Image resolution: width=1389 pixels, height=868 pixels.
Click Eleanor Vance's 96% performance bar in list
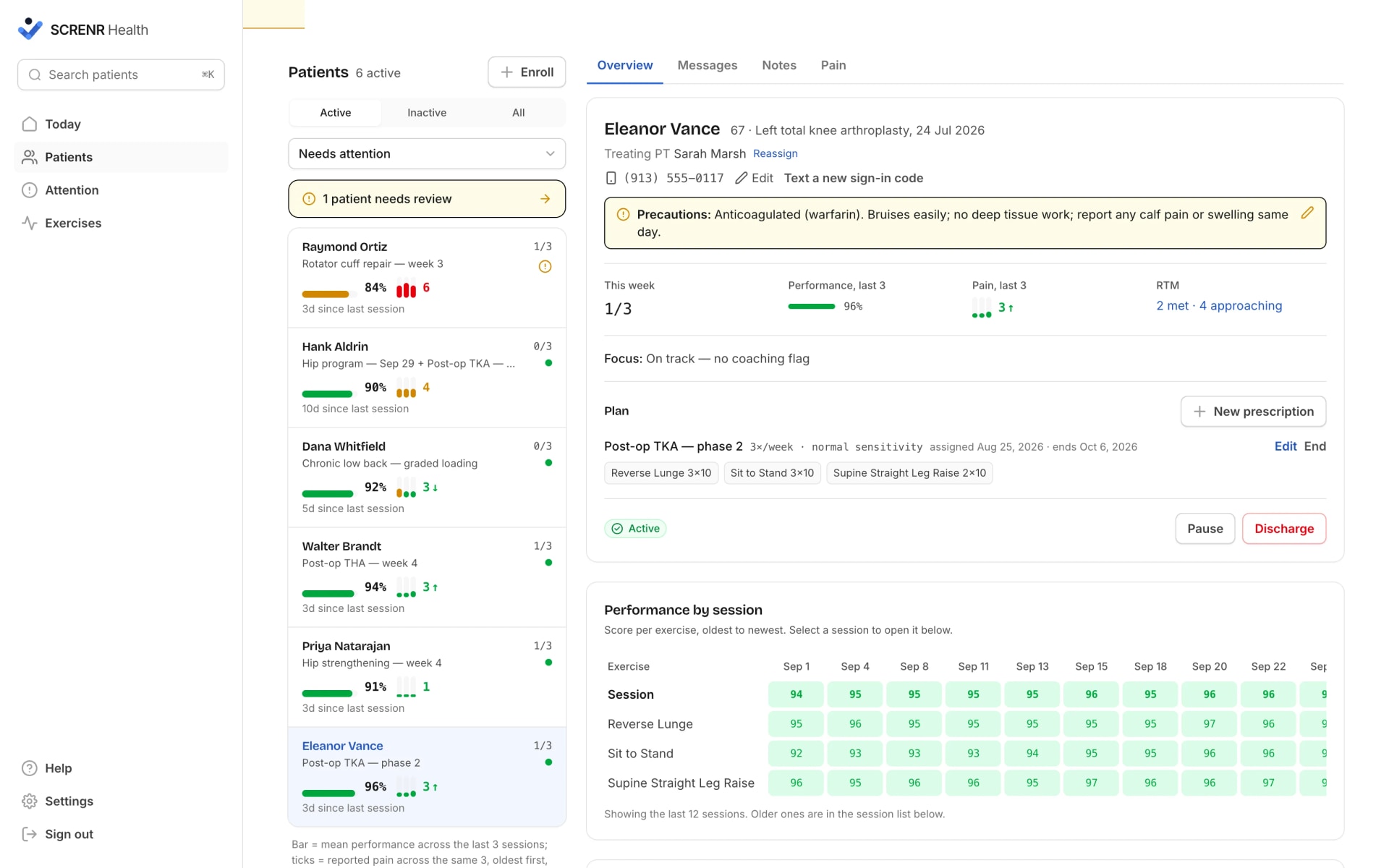pyautogui.click(x=329, y=793)
